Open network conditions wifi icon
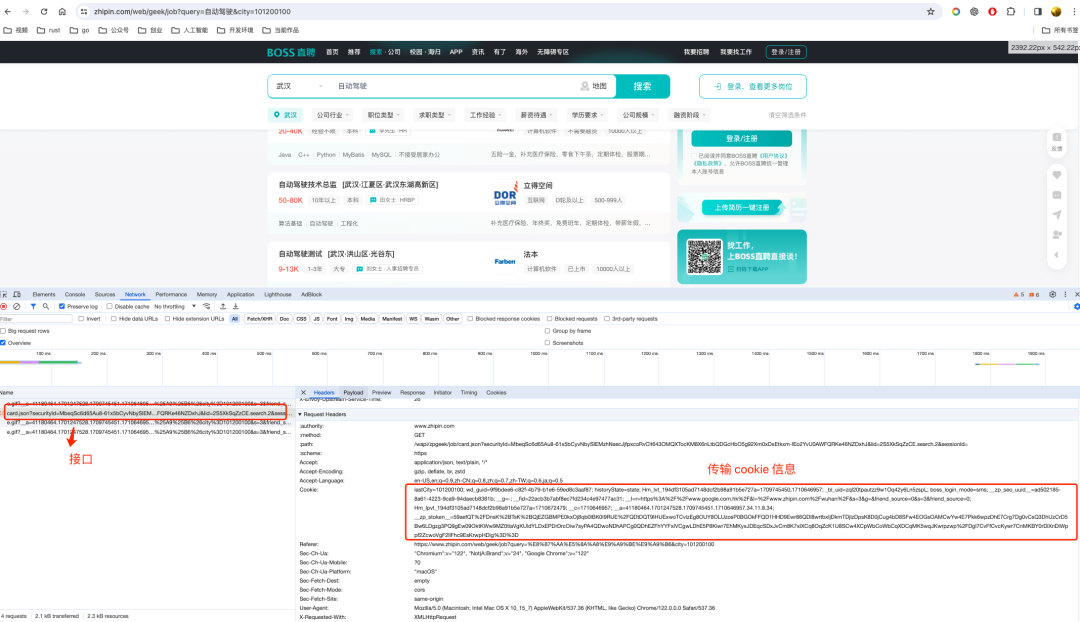This screenshot has height=622, width=1080. click(x=207, y=307)
